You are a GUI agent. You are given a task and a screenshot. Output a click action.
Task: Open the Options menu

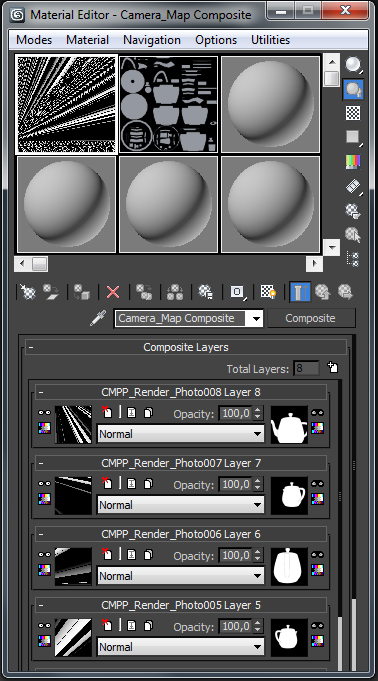[216, 40]
